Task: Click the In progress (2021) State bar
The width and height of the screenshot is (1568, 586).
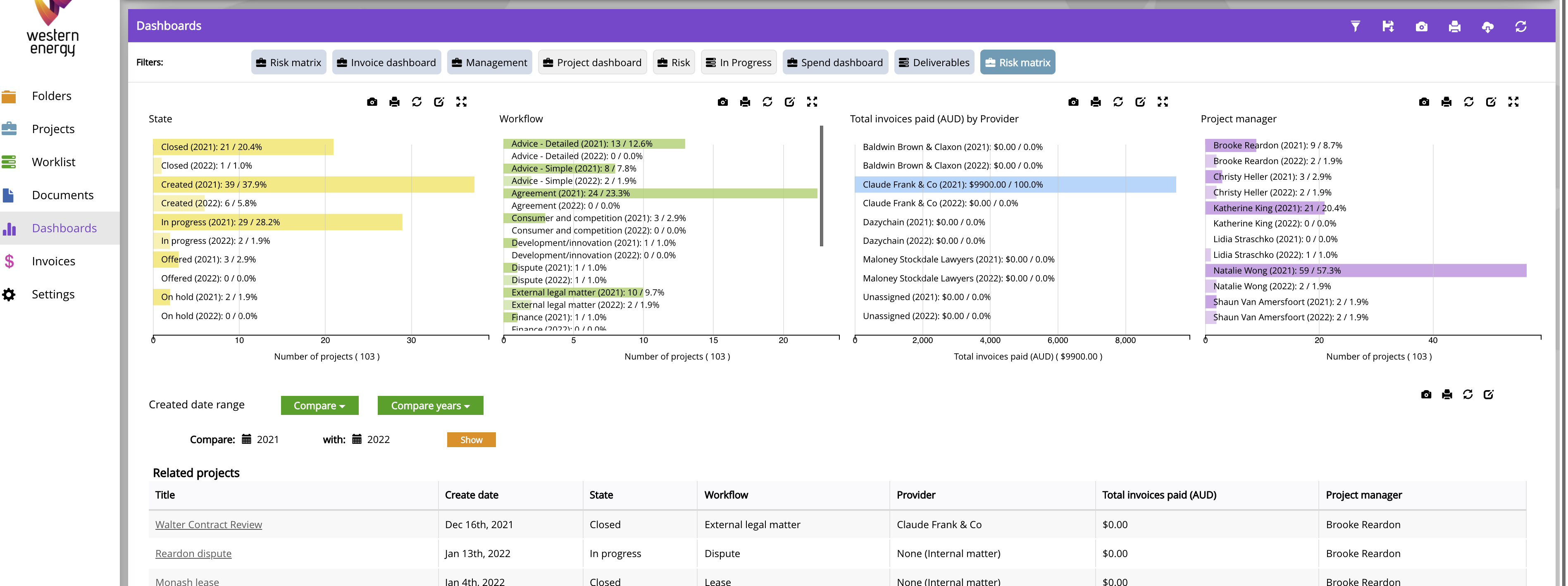Action: 278,222
